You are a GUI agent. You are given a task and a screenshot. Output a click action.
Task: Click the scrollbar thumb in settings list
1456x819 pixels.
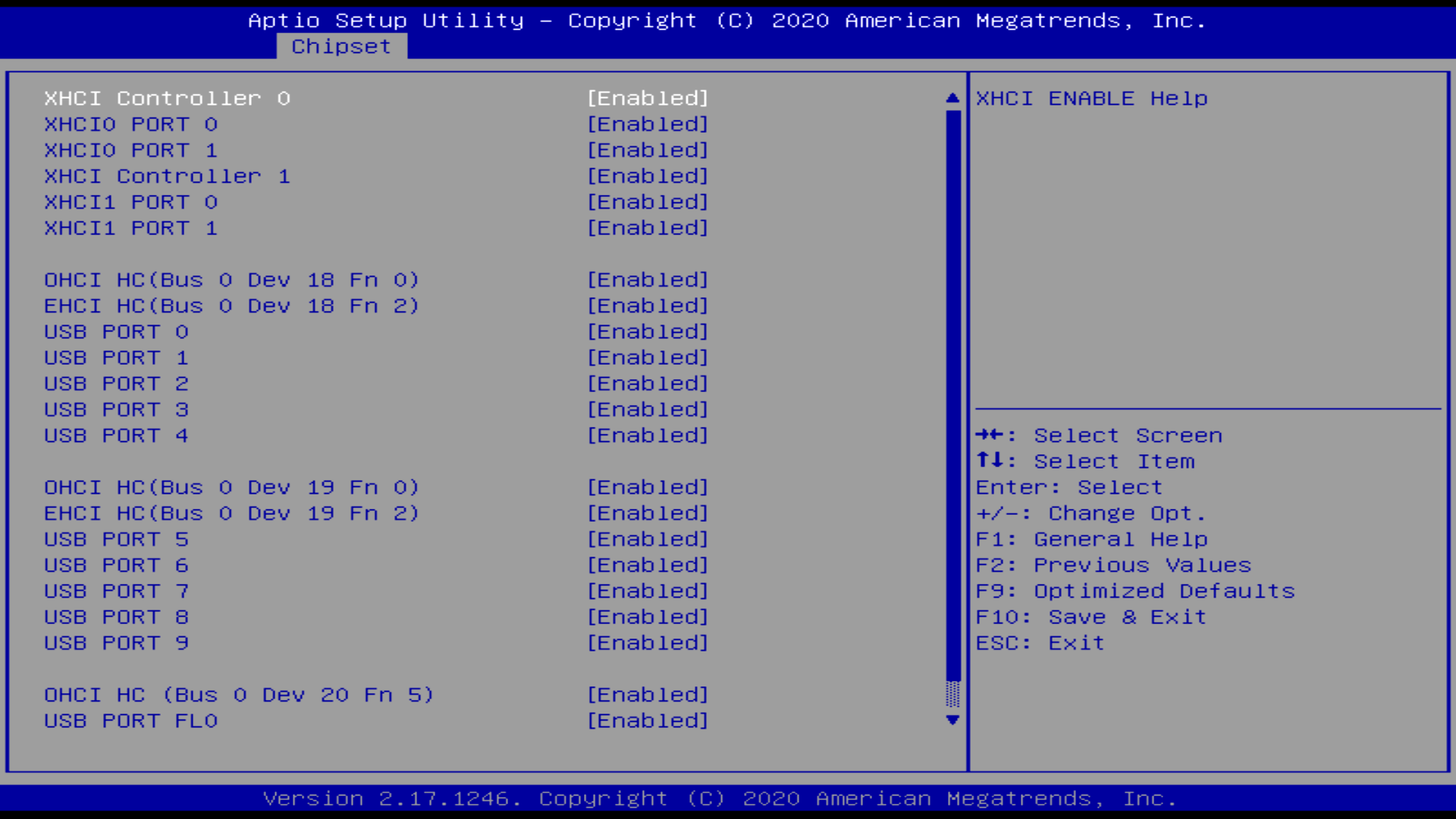point(953,394)
